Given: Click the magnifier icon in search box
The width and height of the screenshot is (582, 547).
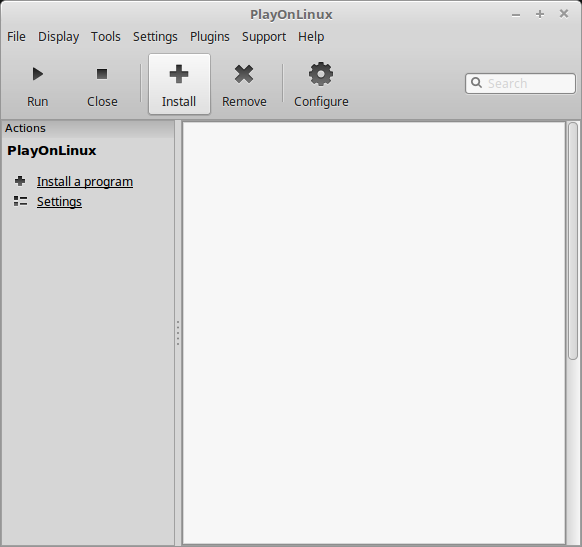Looking at the screenshot, I should (476, 83).
